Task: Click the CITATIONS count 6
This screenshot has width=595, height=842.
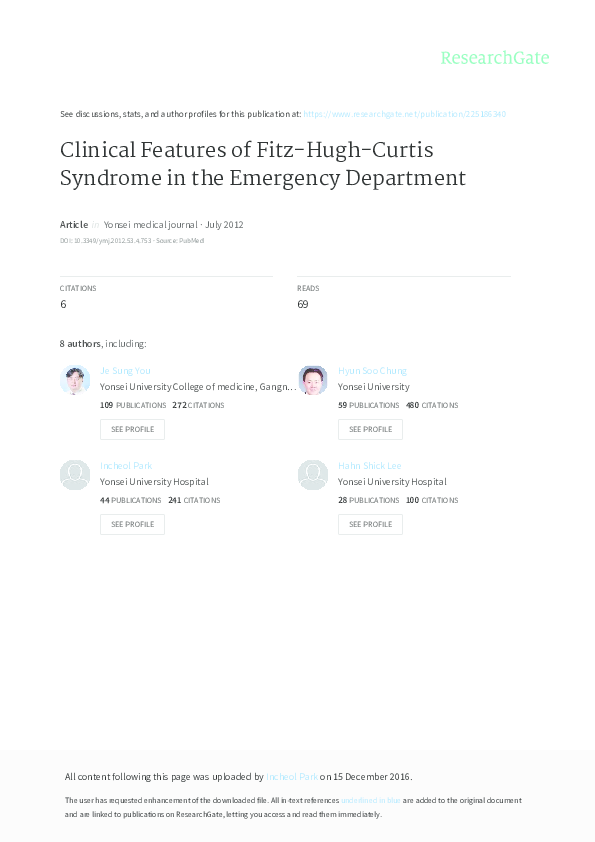Action: pyautogui.click(x=63, y=303)
